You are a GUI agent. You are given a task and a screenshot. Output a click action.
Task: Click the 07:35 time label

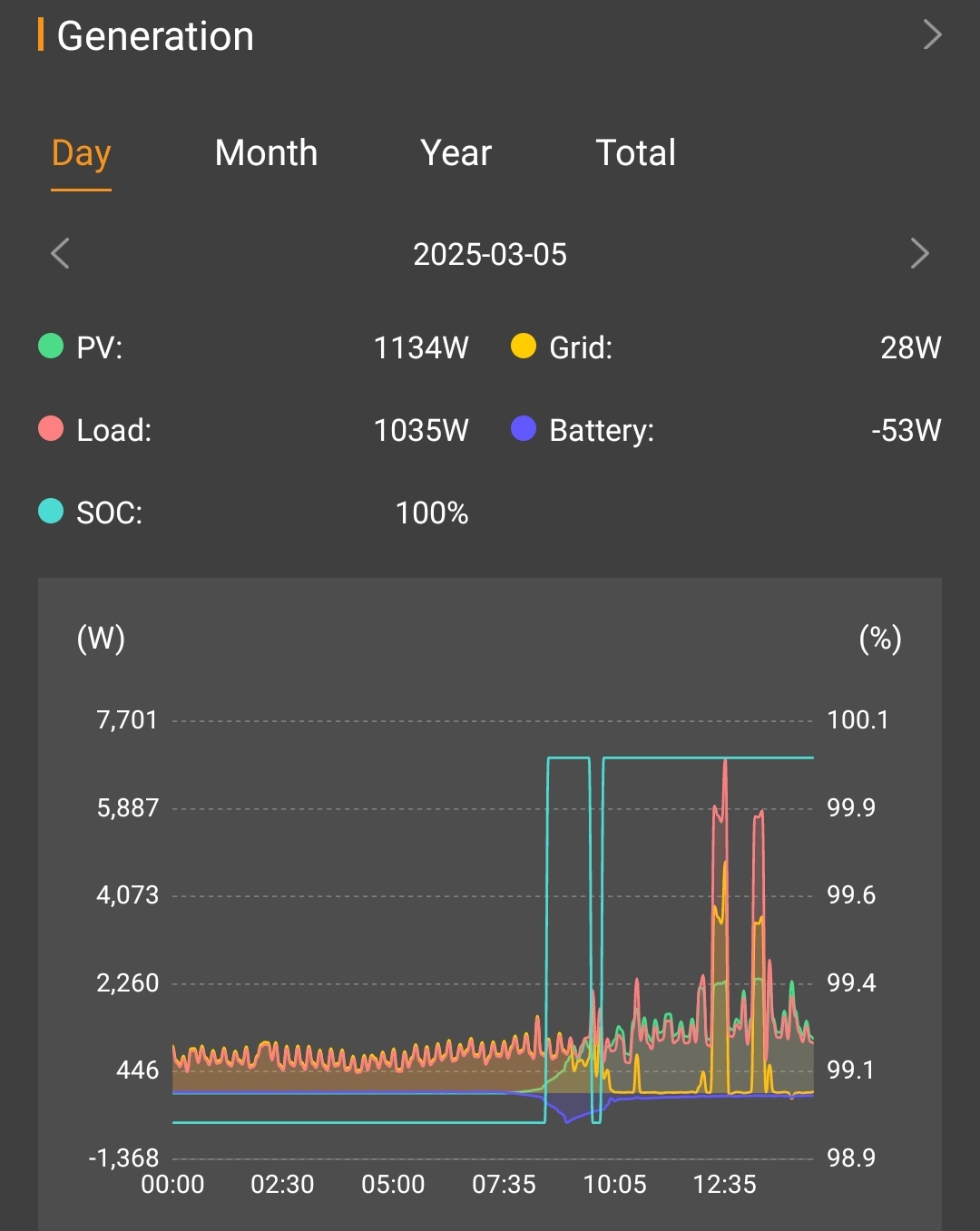point(504,1185)
